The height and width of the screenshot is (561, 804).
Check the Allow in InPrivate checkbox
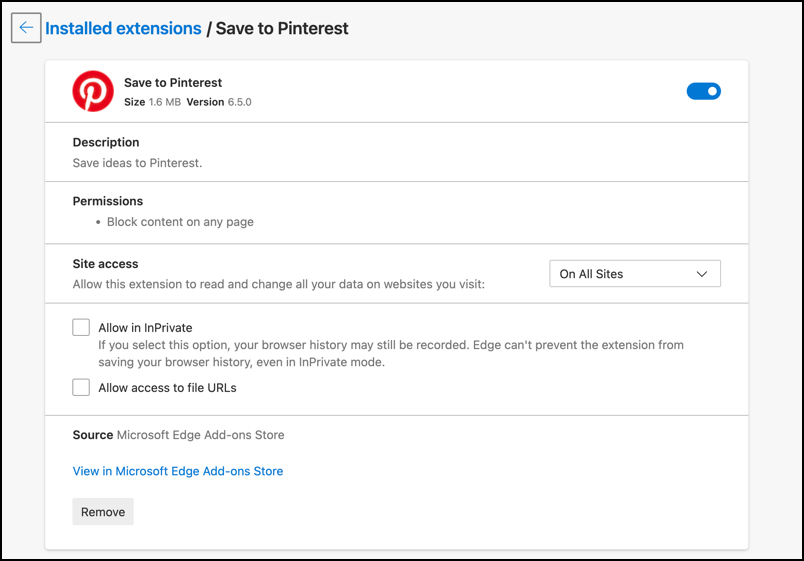click(81, 327)
